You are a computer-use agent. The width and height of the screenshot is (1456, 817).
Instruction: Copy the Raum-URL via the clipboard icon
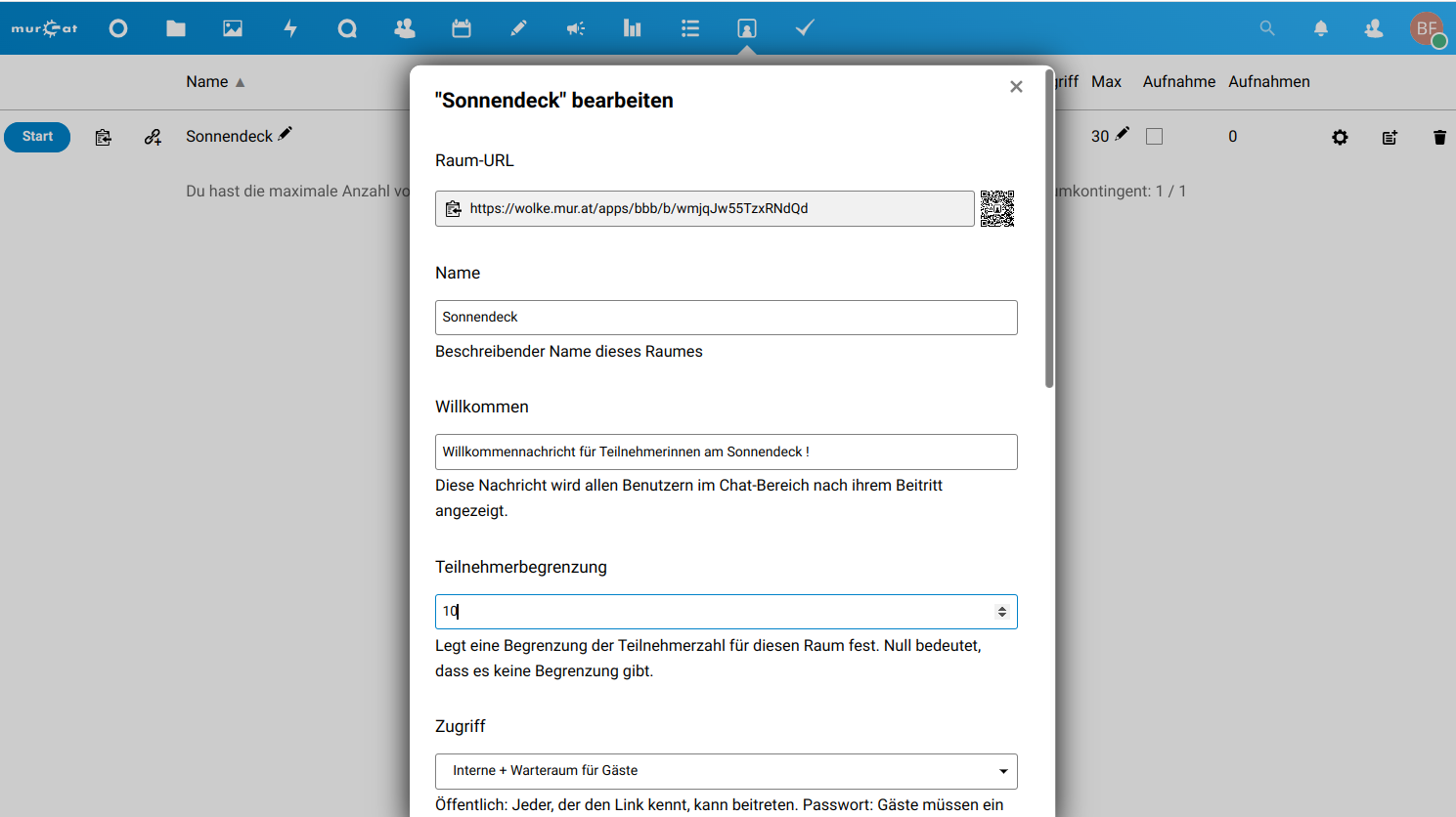point(454,208)
